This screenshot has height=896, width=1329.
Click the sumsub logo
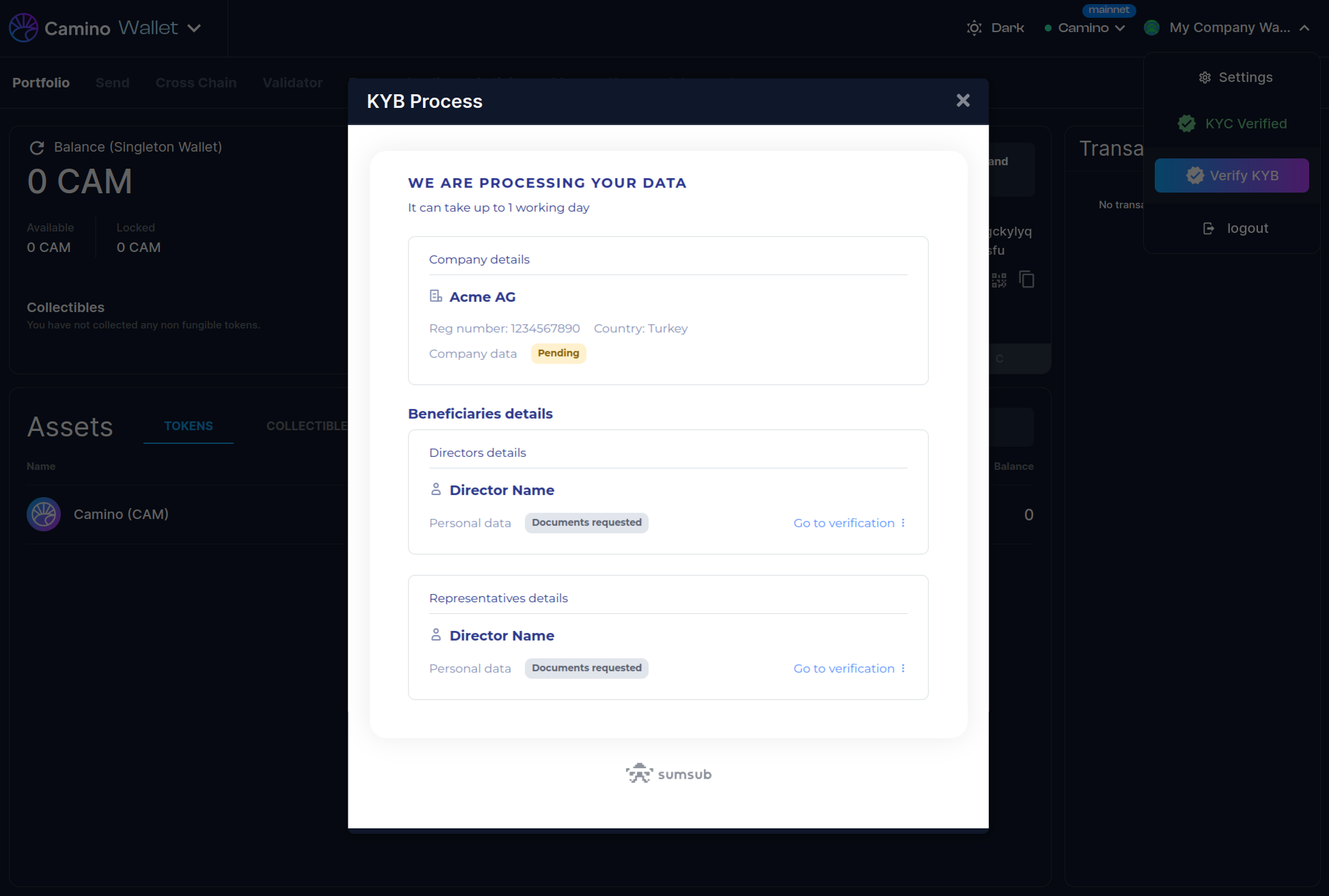click(668, 774)
